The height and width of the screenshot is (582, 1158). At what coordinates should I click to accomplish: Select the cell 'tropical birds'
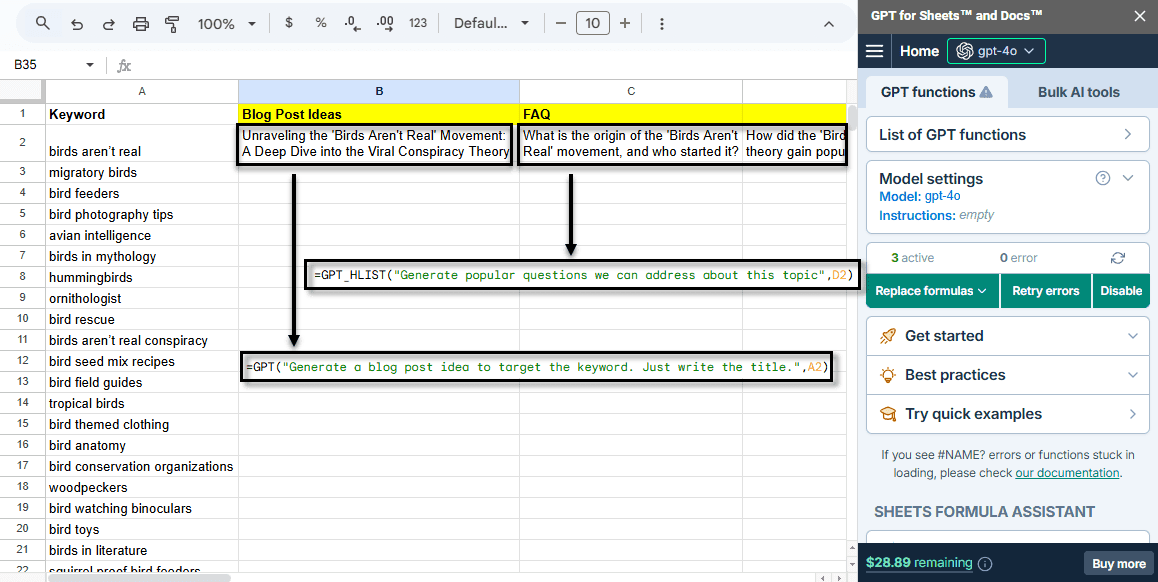coord(142,403)
